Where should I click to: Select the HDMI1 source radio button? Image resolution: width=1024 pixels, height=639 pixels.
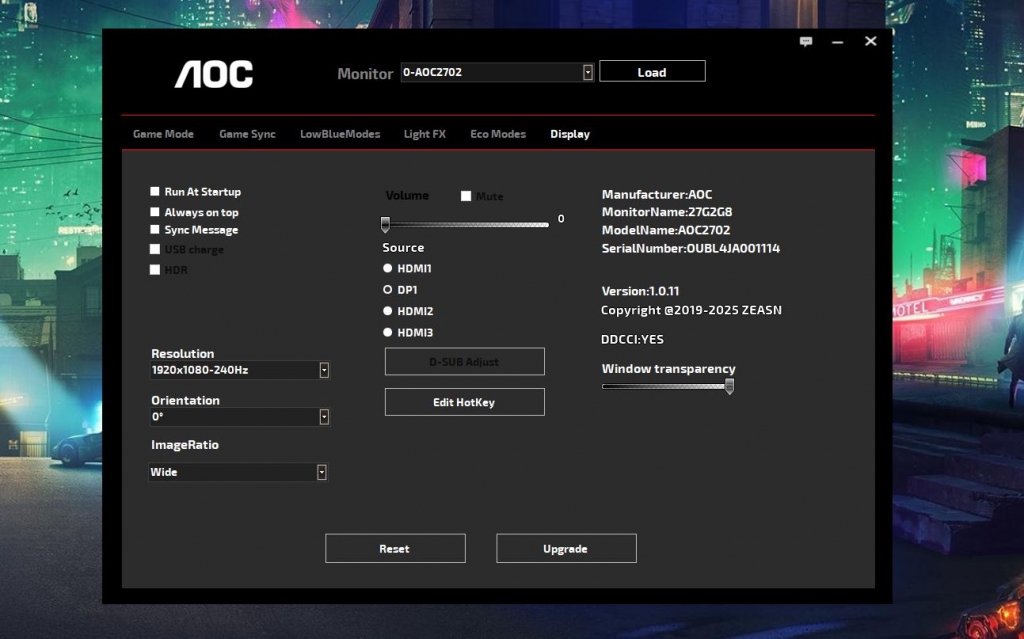[x=388, y=269]
